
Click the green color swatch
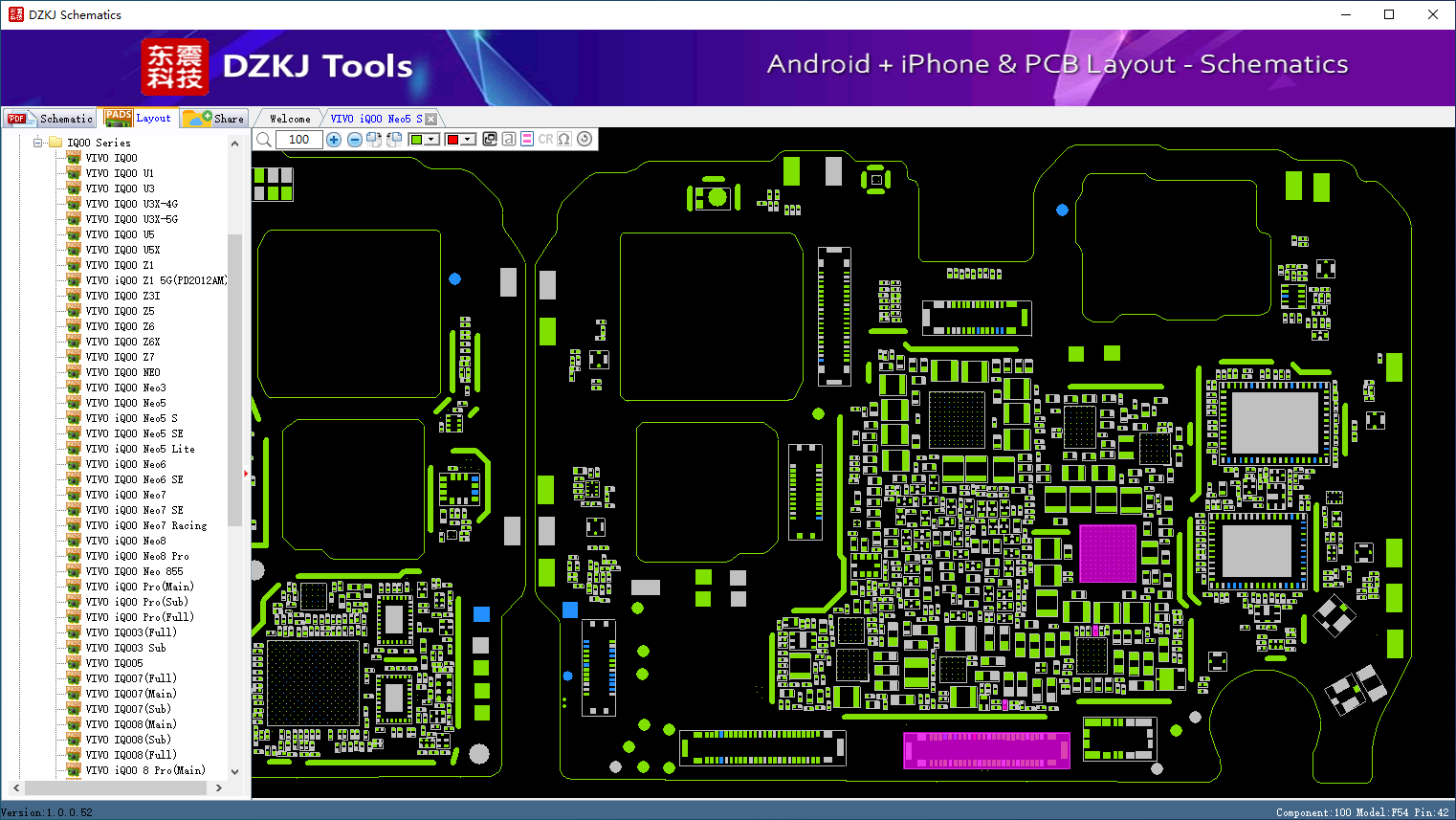416,140
